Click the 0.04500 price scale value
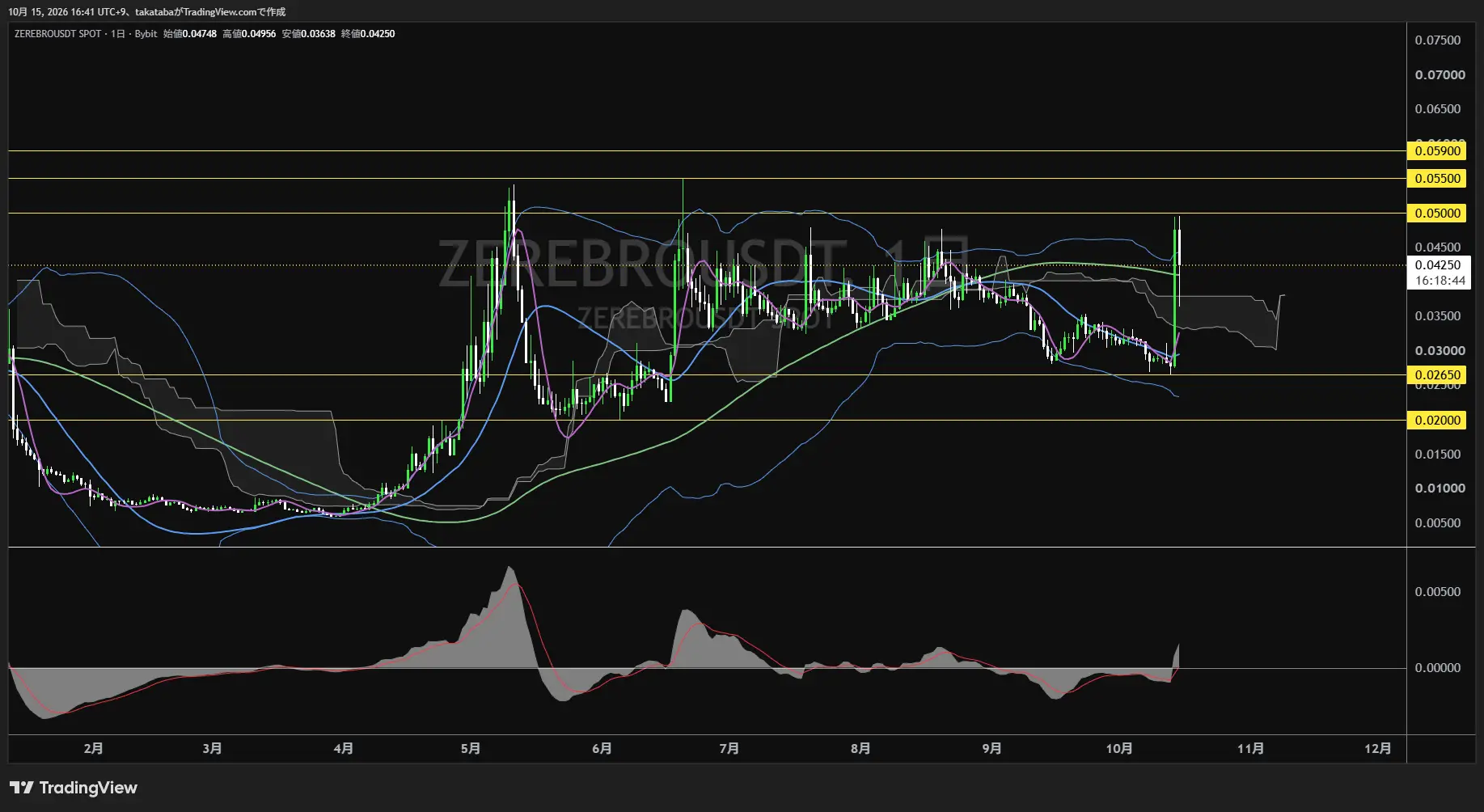This screenshot has height=812, width=1484. 1438,247
